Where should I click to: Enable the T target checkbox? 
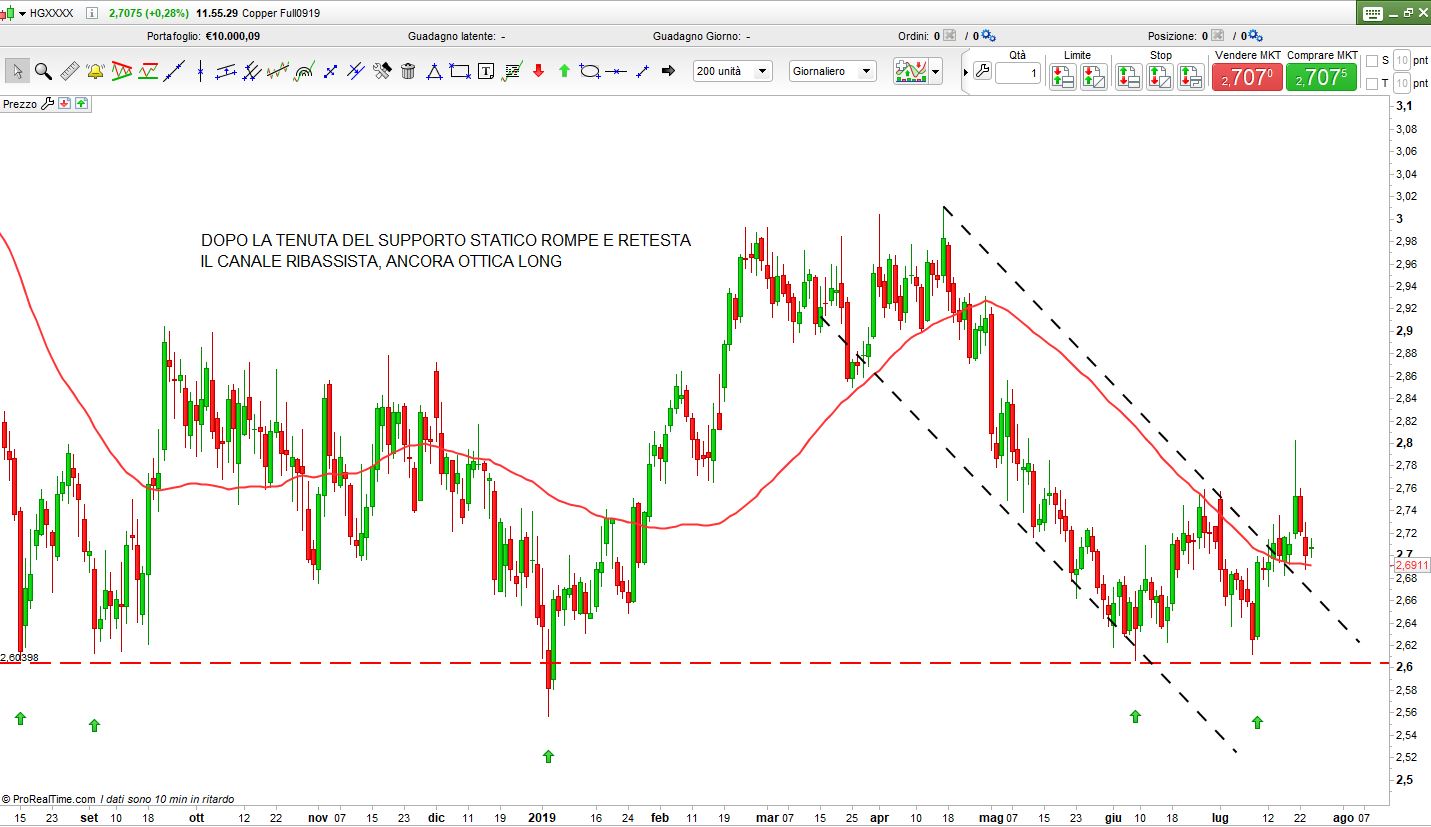tap(1372, 83)
